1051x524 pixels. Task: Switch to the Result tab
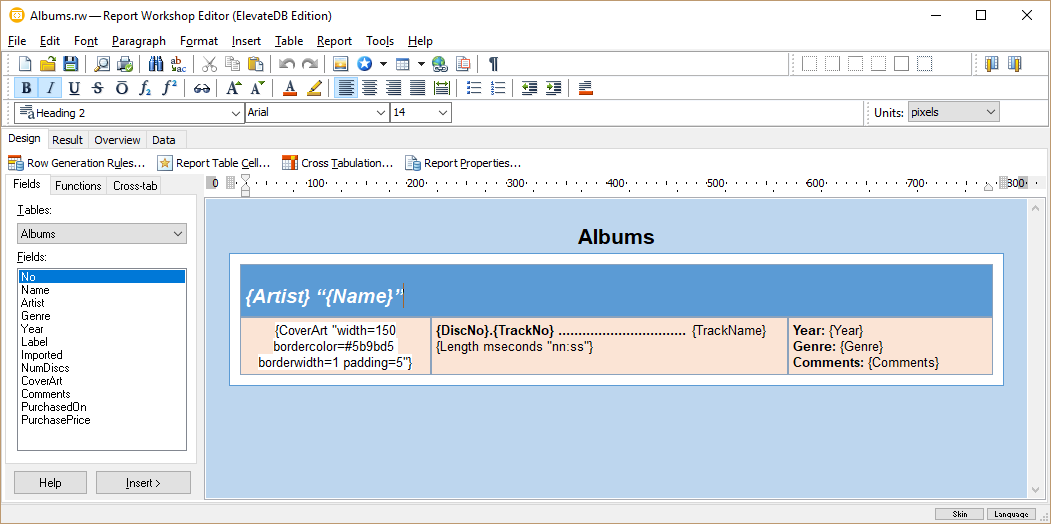pyautogui.click(x=68, y=140)
